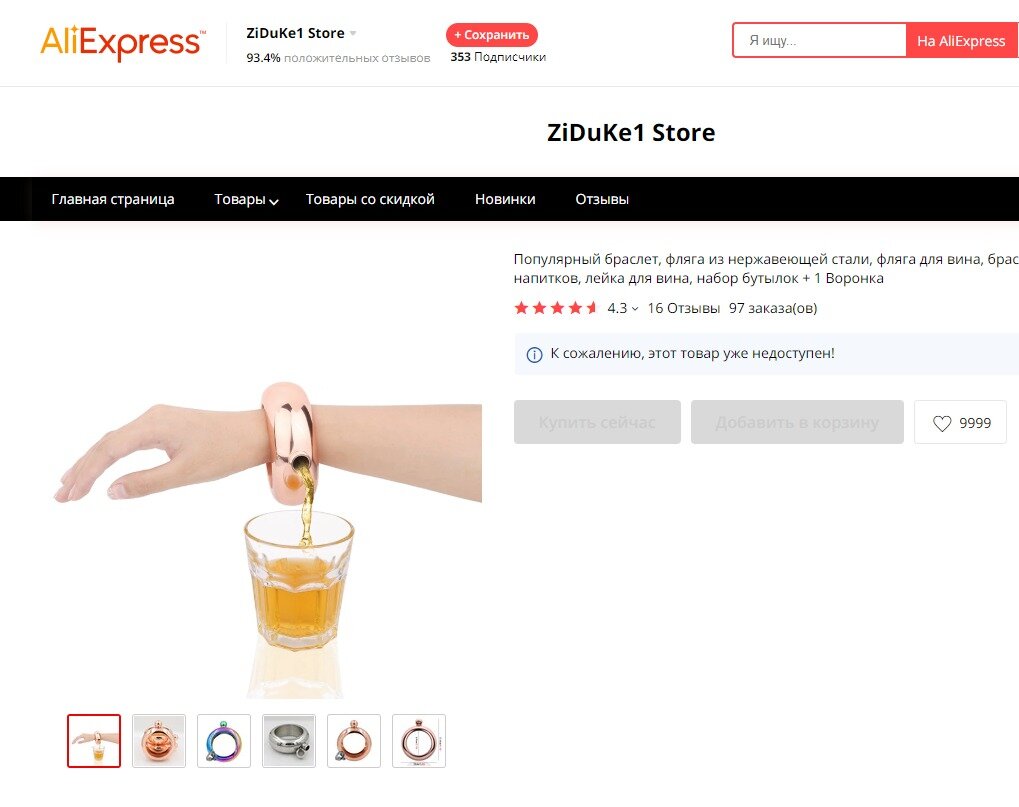Click the Сохранить store follow button
The height and width of the screenshot is (807, 1019).
[492, 35]
